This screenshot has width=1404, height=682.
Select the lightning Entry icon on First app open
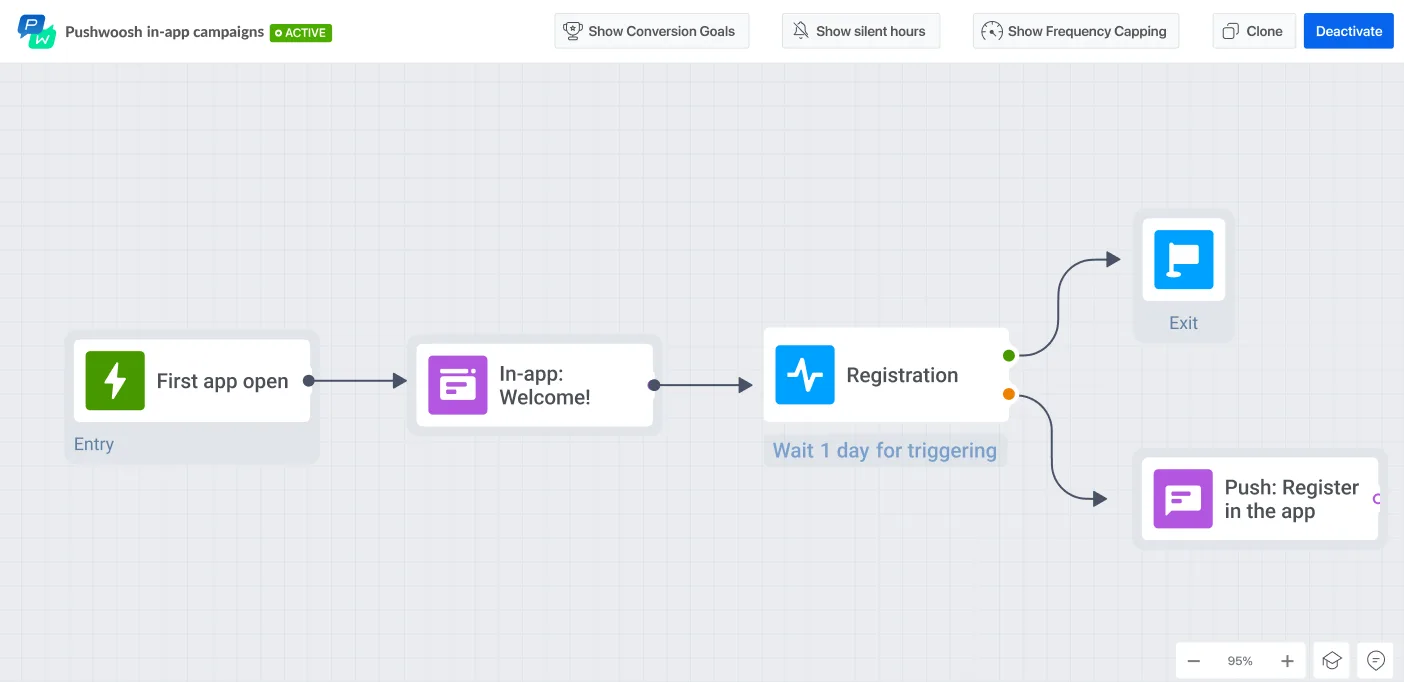(x=114, y=381)
